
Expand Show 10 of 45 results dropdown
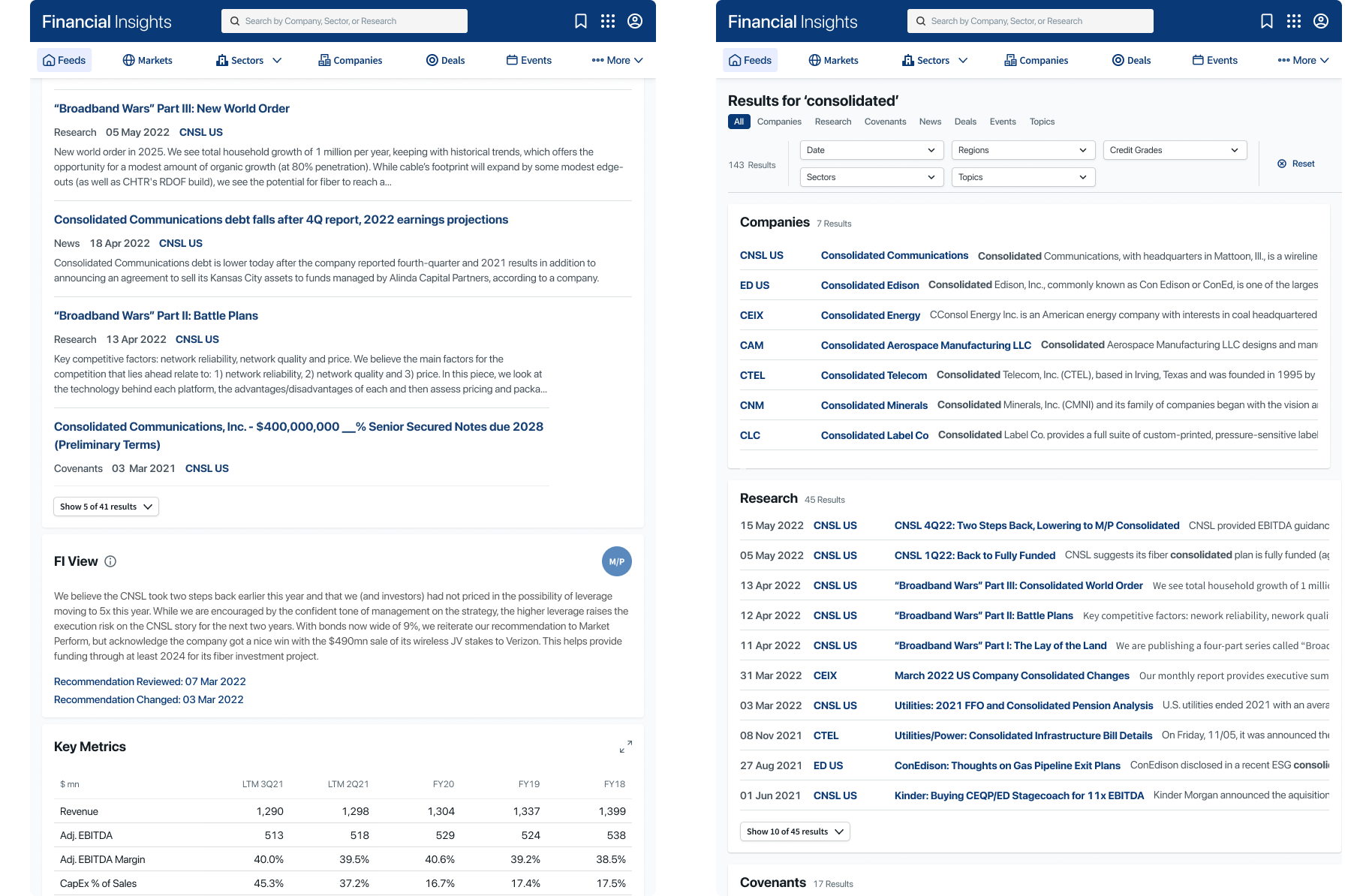click(795, 831)
